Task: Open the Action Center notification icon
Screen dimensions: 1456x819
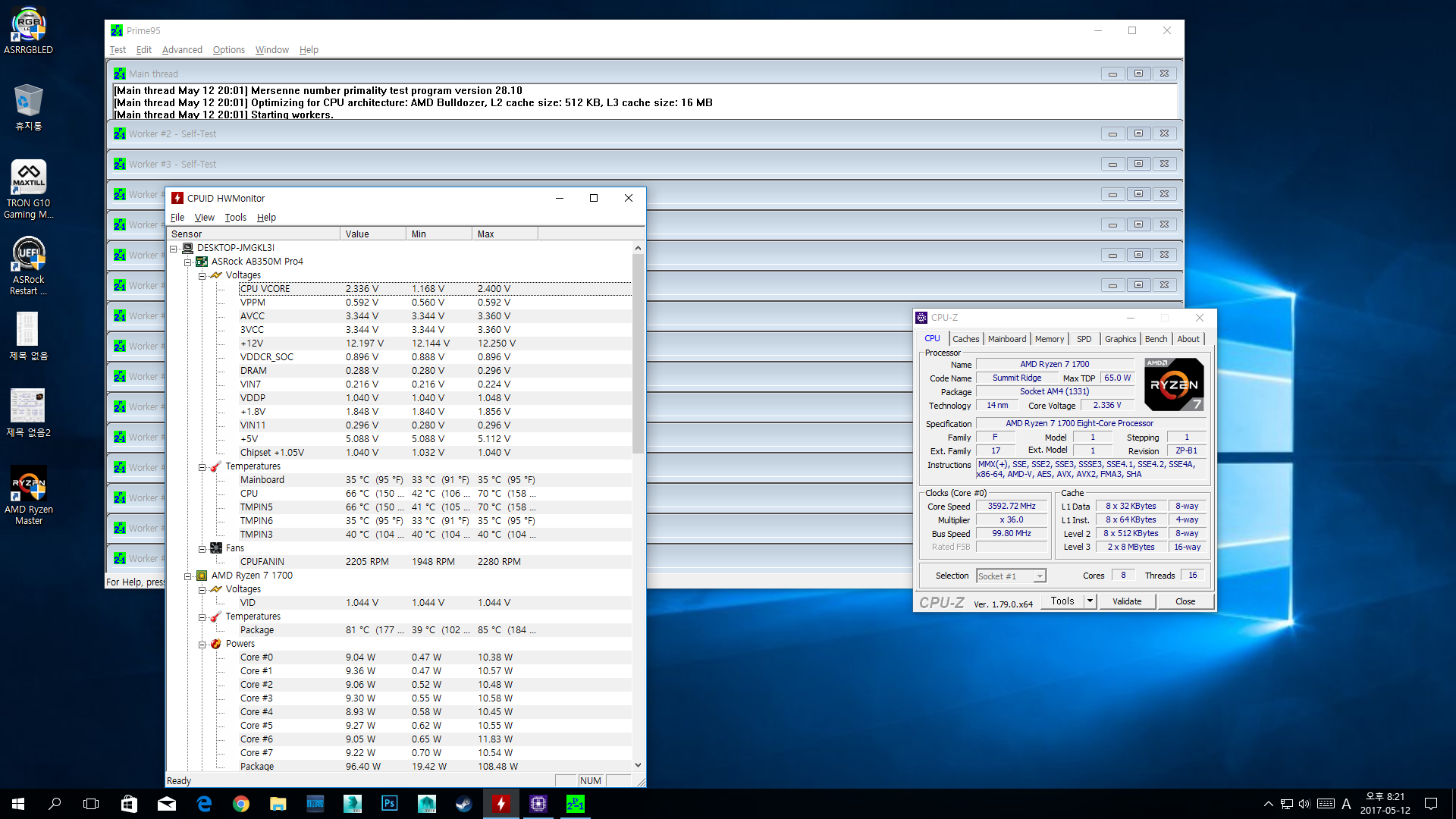Action: coord(1431,804)
